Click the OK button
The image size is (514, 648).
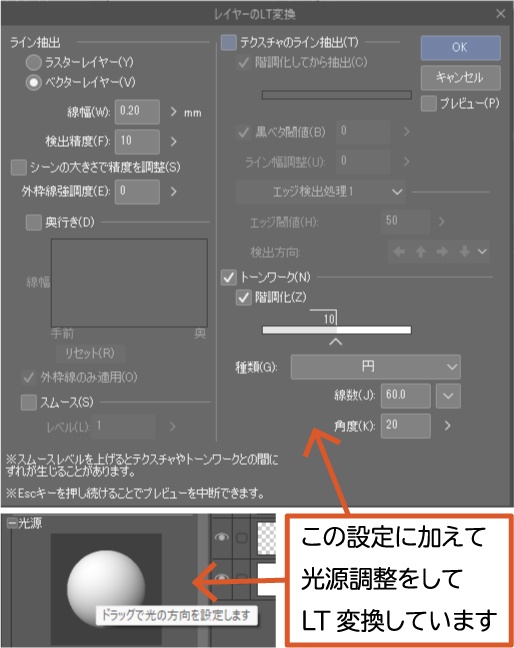coord(460,48)
